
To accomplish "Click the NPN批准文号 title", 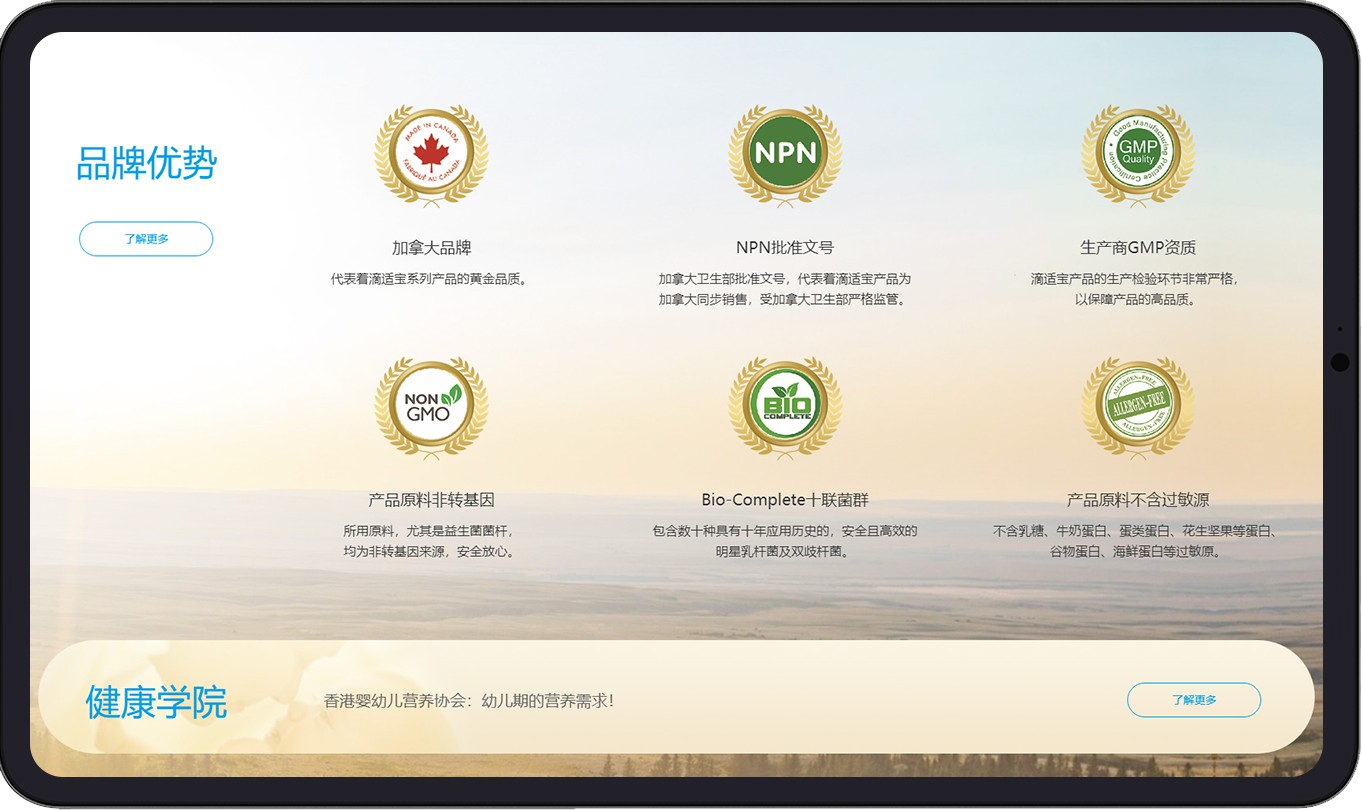I will pos(785,248).
